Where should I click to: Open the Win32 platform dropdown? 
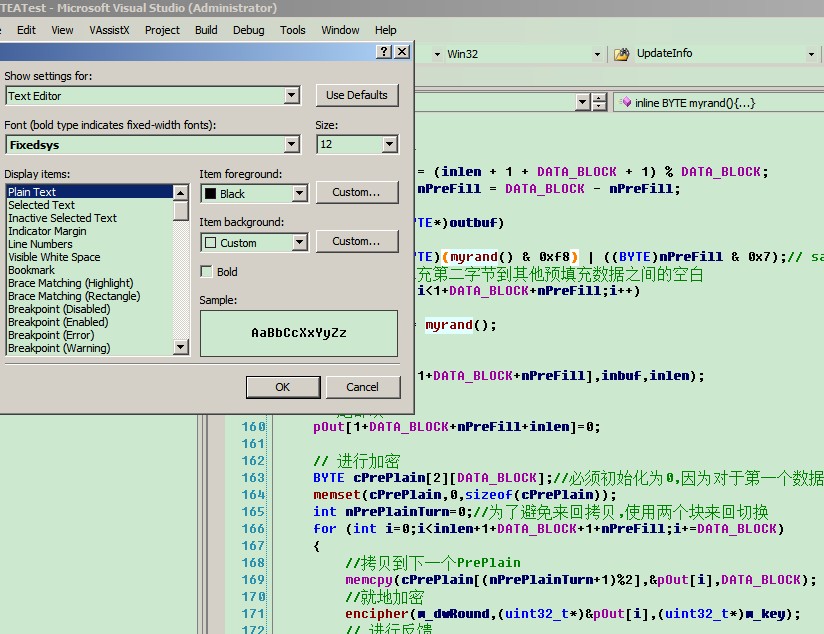click(x=597, y=54)
